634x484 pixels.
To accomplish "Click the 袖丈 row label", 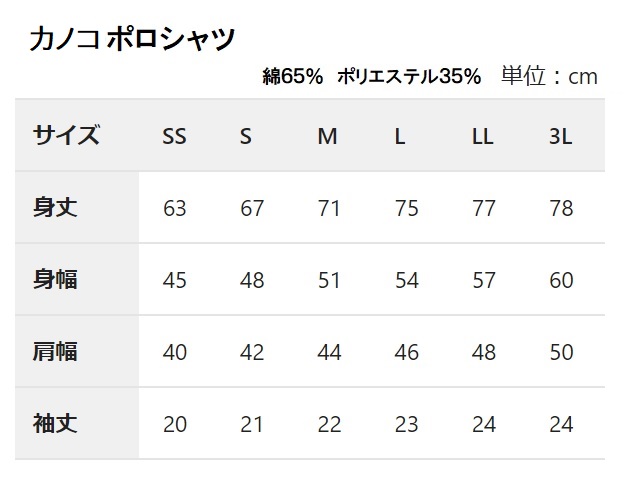I will tap(55, 423).
